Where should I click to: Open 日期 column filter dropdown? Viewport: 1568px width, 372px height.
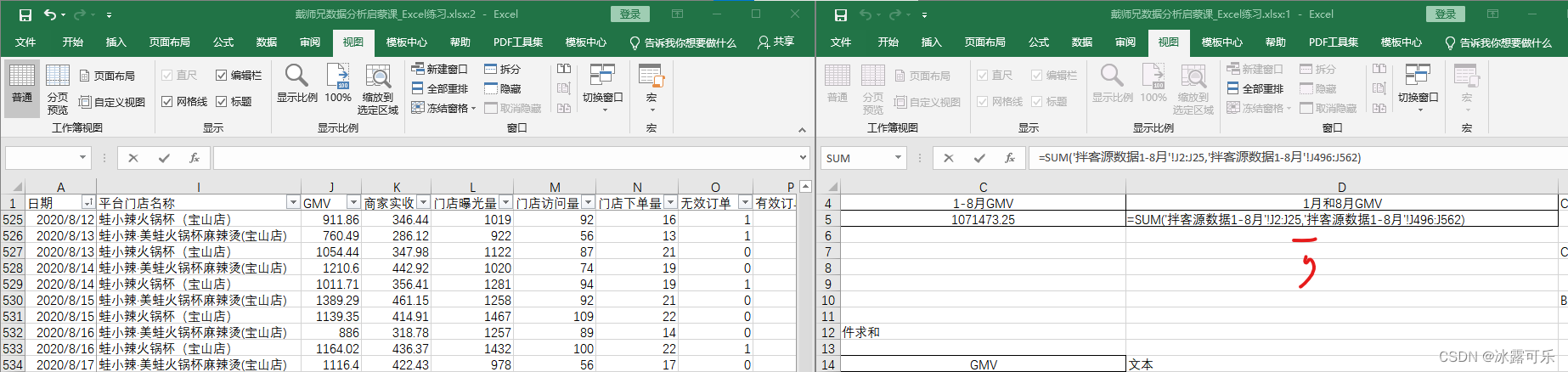pos(87,203)
